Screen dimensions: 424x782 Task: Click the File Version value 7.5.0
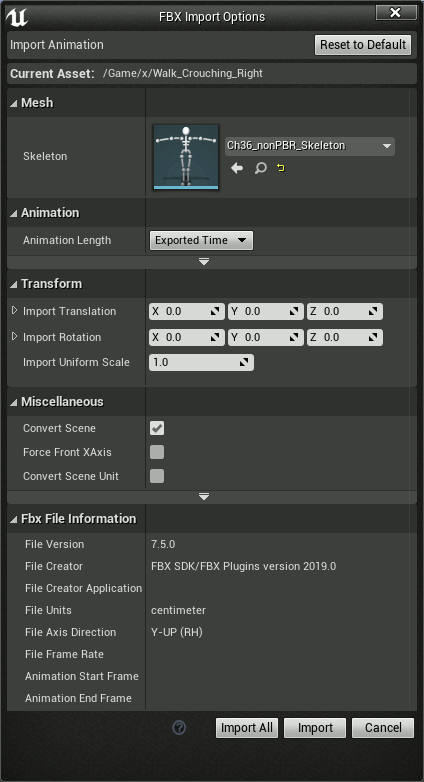click(x=163, y=544)
